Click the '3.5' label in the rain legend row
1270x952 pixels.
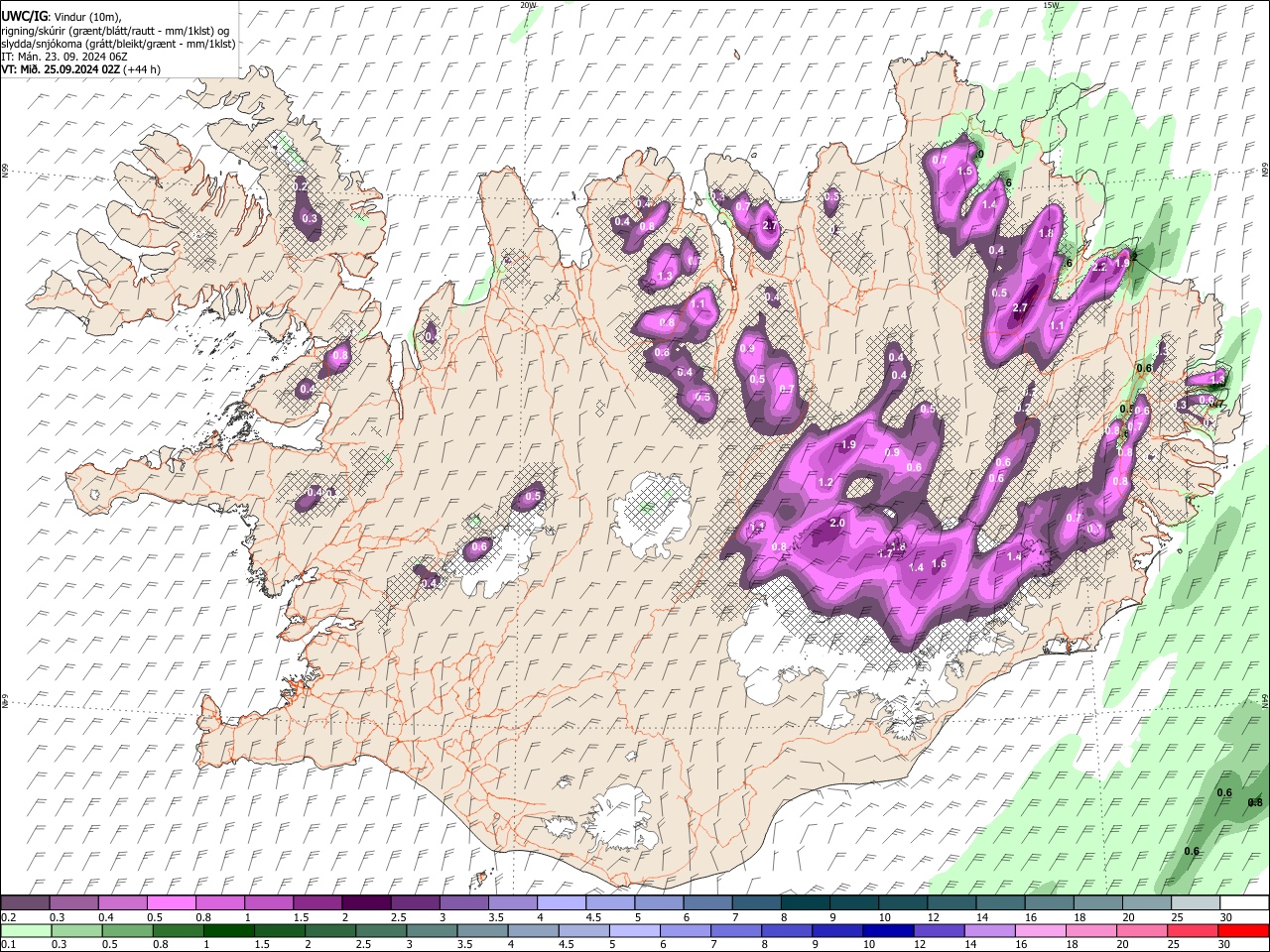(x=465, y=945)
